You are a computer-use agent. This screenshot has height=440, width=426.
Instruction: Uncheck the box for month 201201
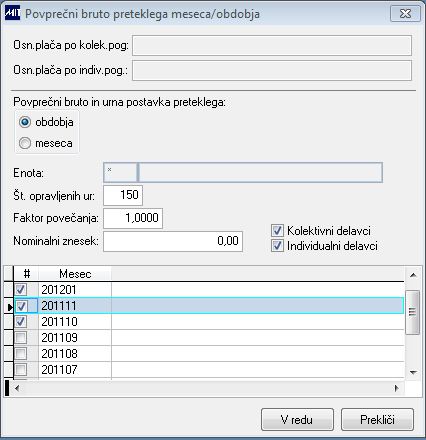[x=21, y=289]
